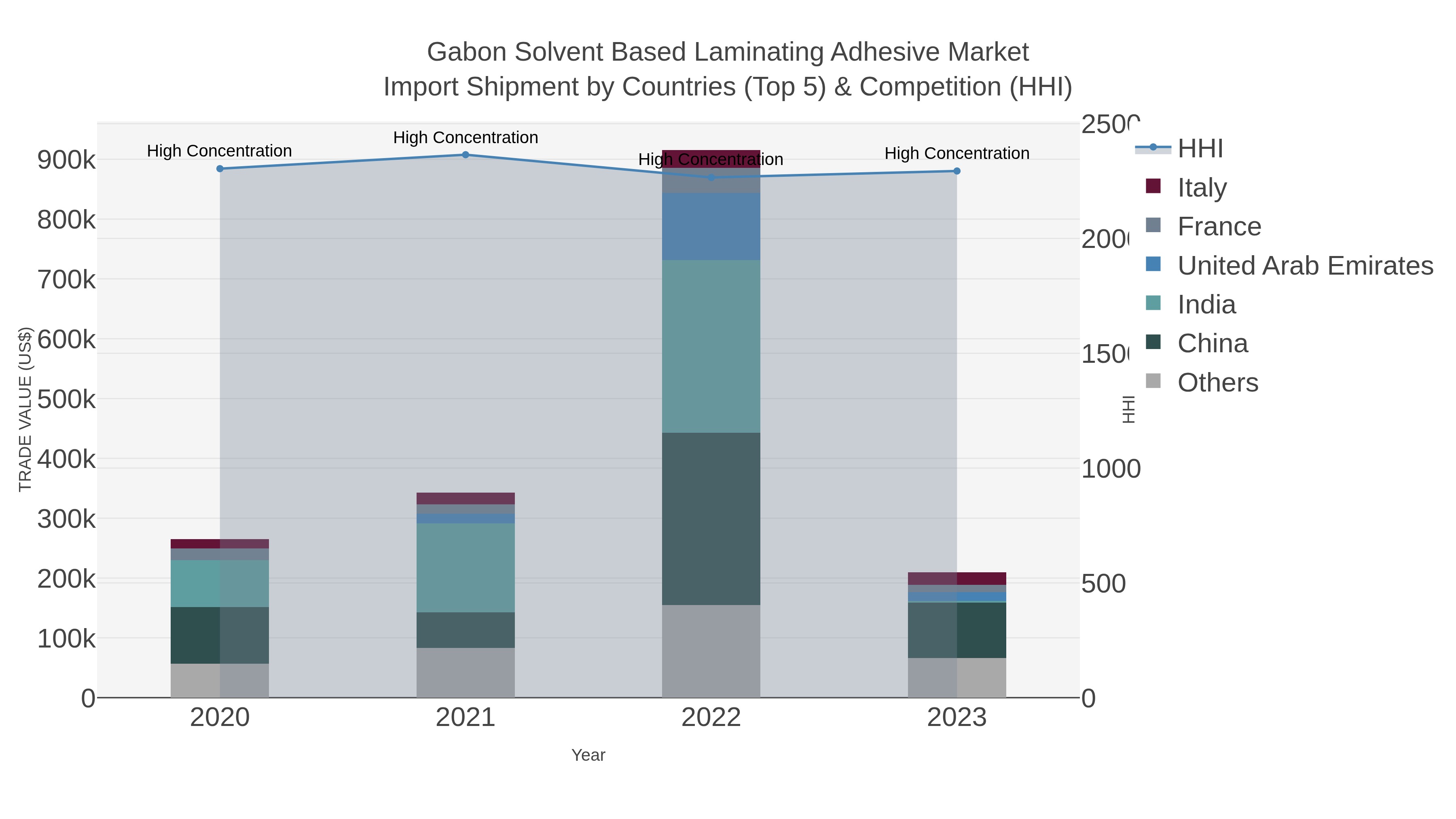This screenshot has width=1456, height=819.
Task: Toggle the Others legend entry
Action: tap(1202, 382)
